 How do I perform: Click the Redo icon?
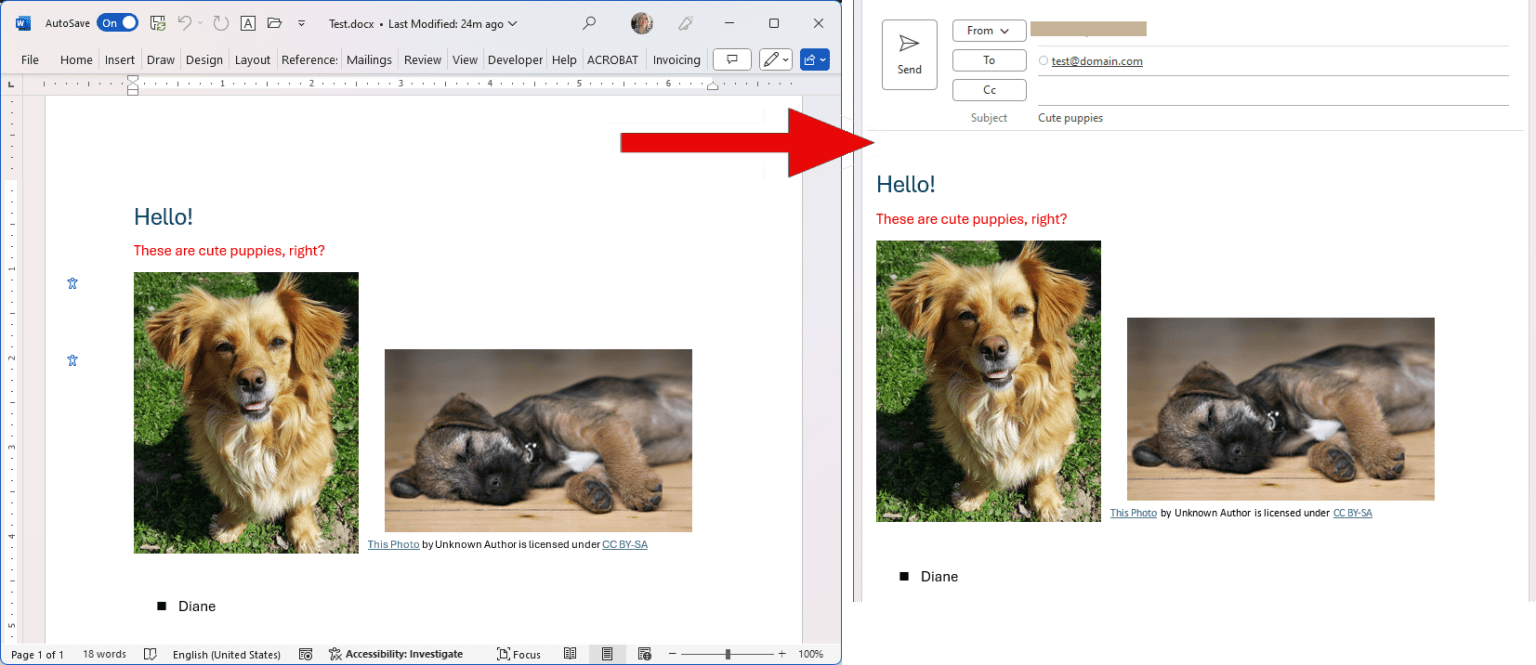pos(219,22)
